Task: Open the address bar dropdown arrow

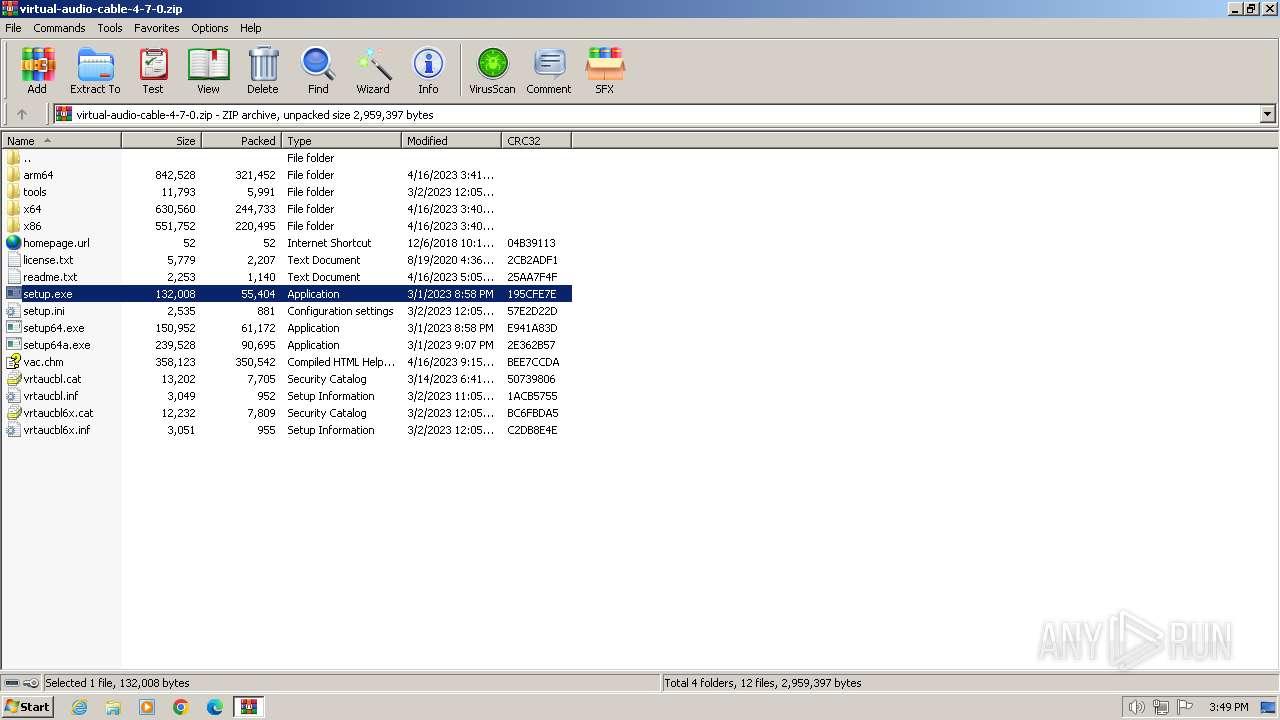Action: (1268, 114)
